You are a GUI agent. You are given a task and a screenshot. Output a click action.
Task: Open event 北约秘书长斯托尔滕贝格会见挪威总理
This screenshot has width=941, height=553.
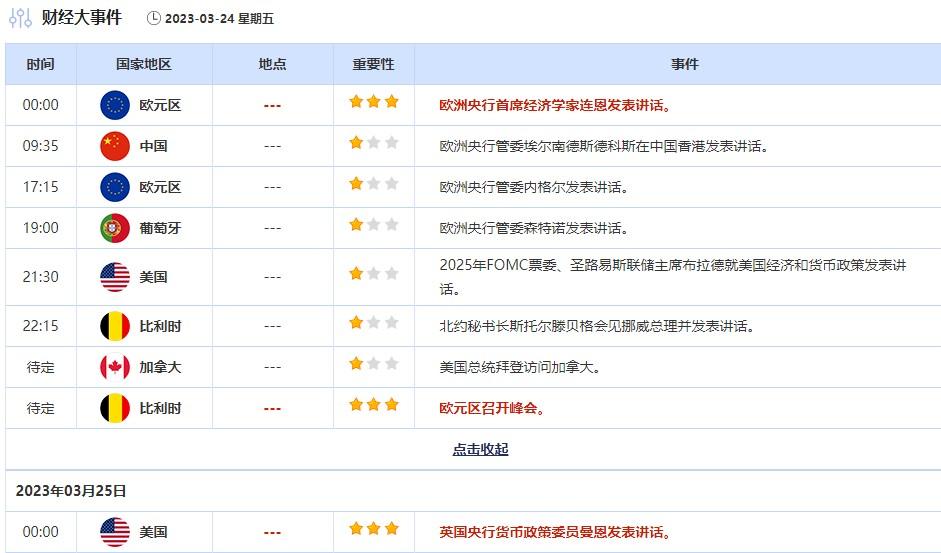[x=597, y=326]
